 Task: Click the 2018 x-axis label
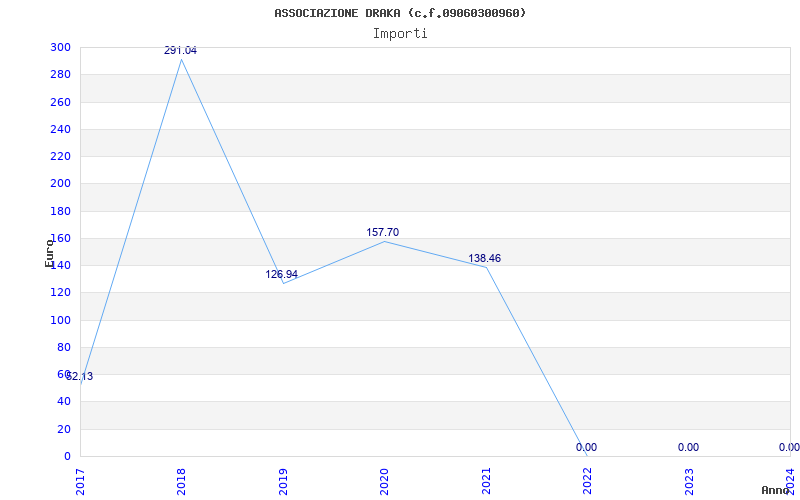[x=181, y=482]
